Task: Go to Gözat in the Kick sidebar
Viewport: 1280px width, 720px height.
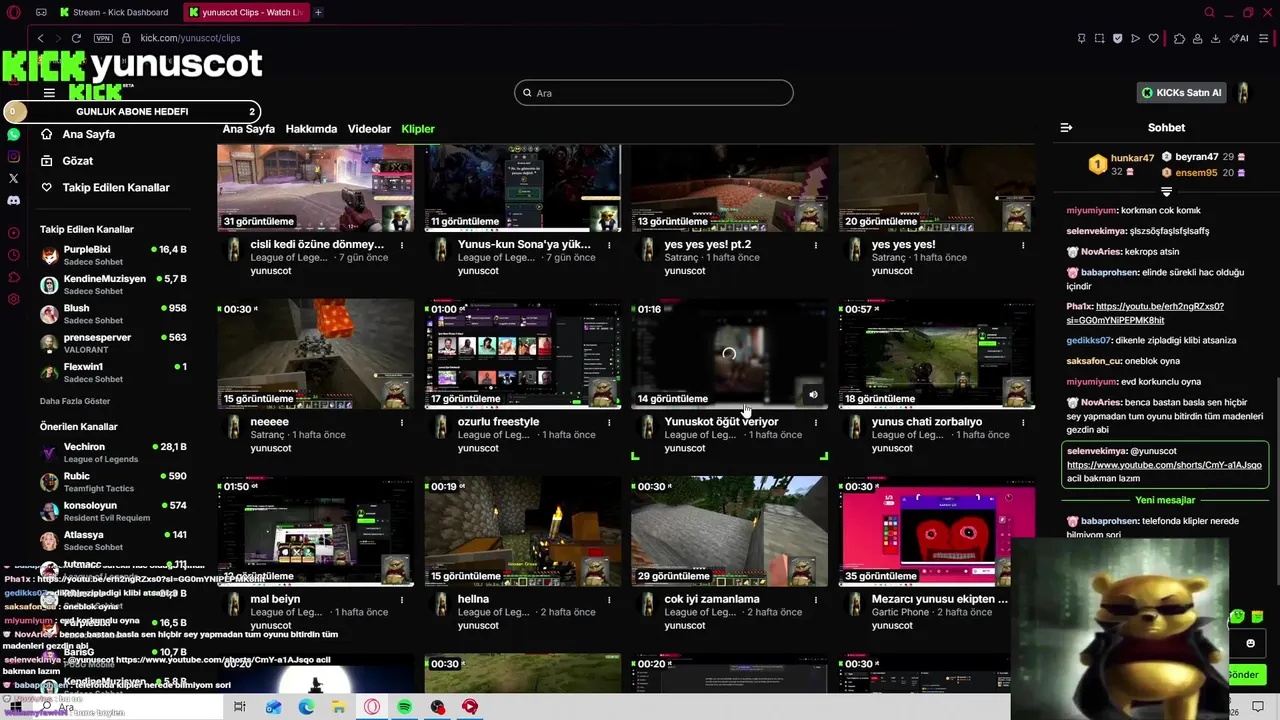Action: pyautogui.click(x=77, y=161)
